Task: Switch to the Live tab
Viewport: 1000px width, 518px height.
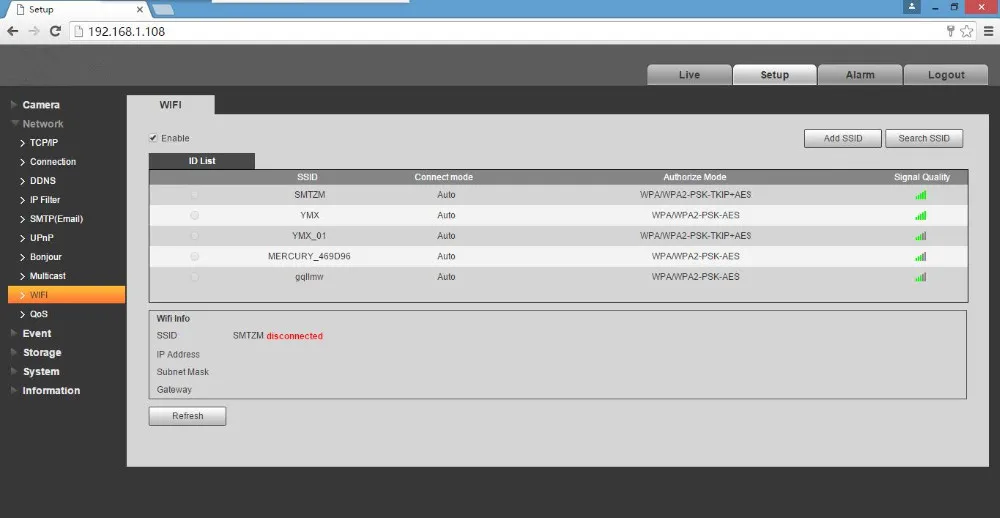Action: click(689, 75)
